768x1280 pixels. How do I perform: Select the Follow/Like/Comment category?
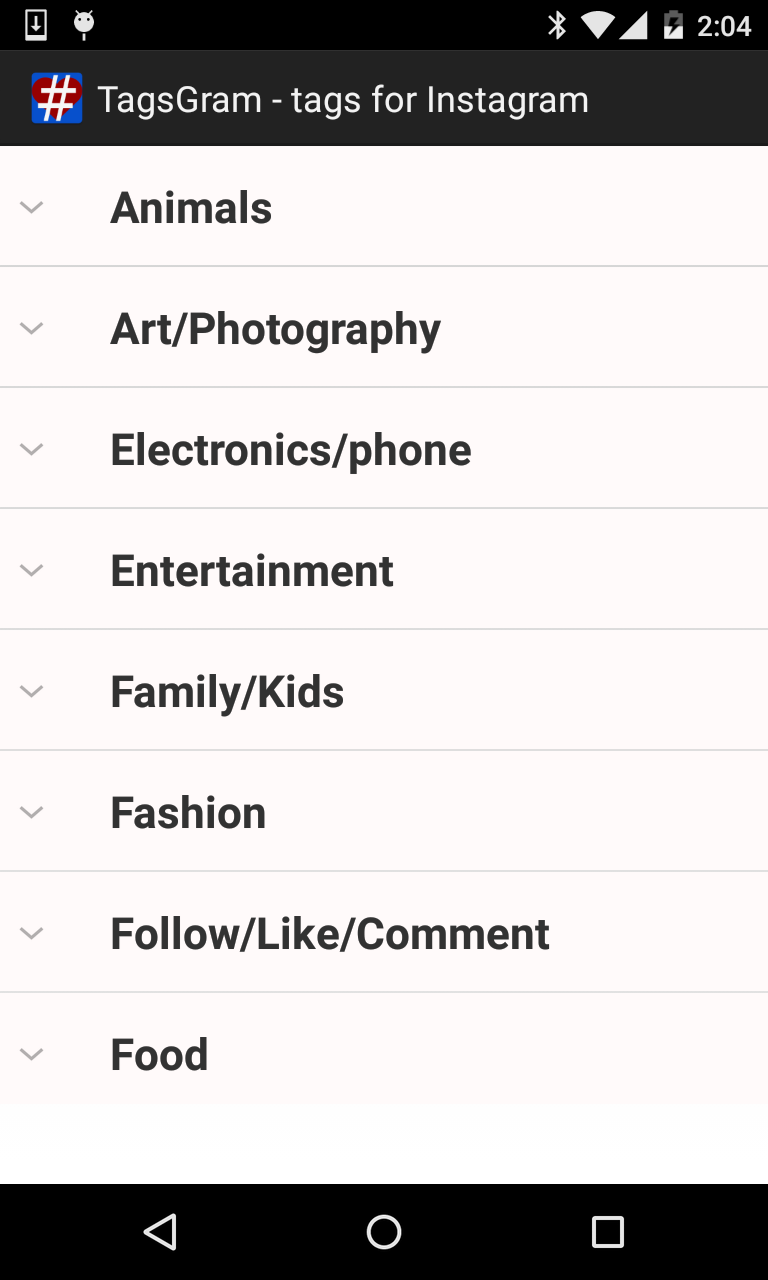click(329, 933)
